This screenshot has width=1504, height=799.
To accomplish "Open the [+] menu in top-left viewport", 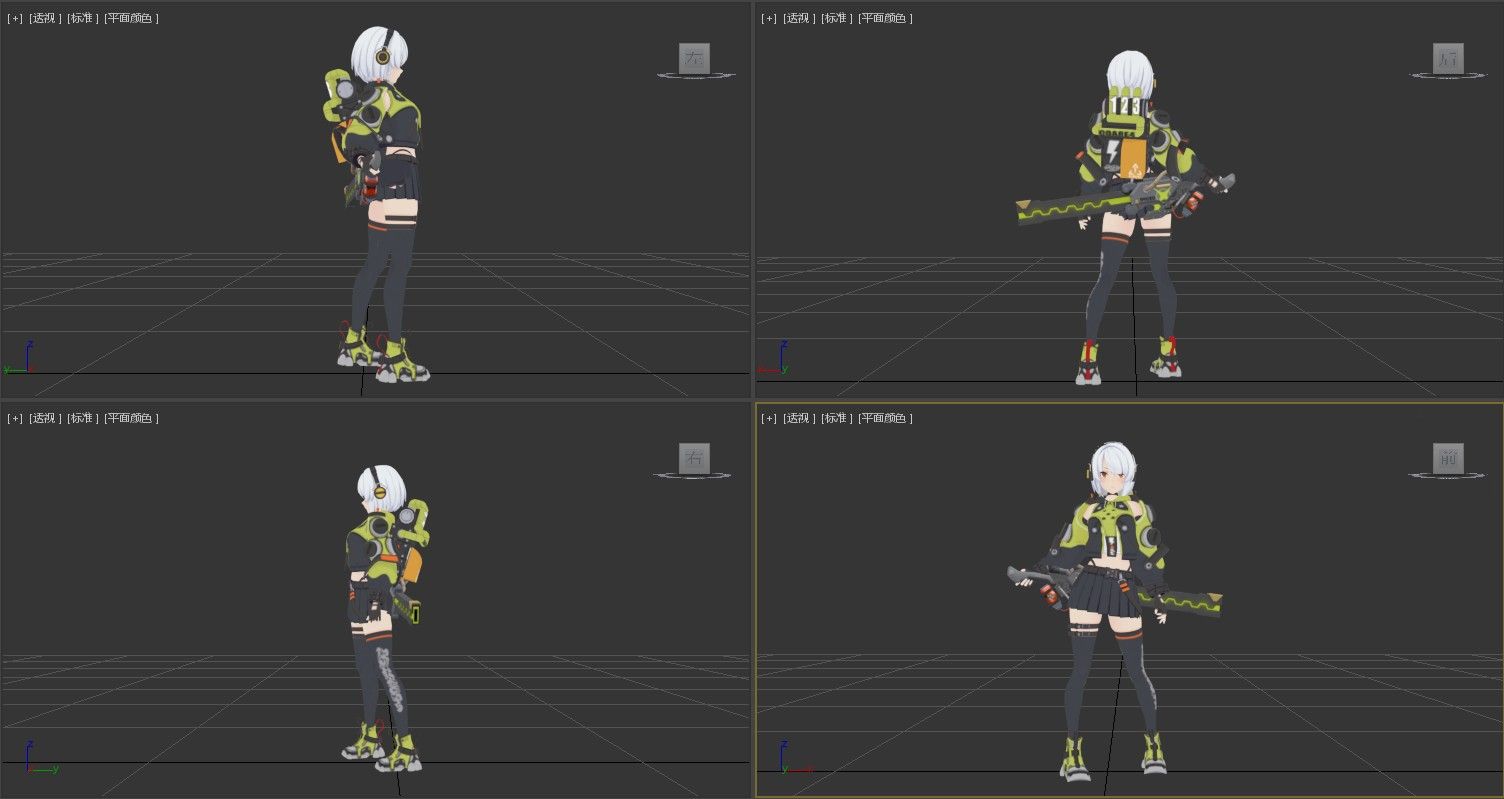I will click(14, 18).
